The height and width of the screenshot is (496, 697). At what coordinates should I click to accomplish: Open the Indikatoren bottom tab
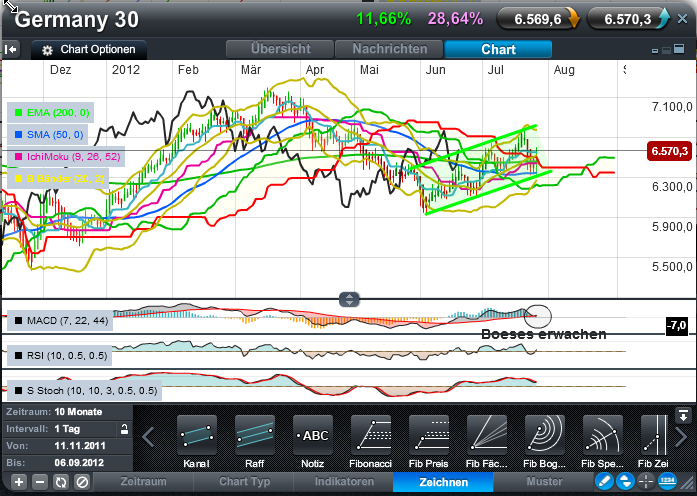point(344,482)
